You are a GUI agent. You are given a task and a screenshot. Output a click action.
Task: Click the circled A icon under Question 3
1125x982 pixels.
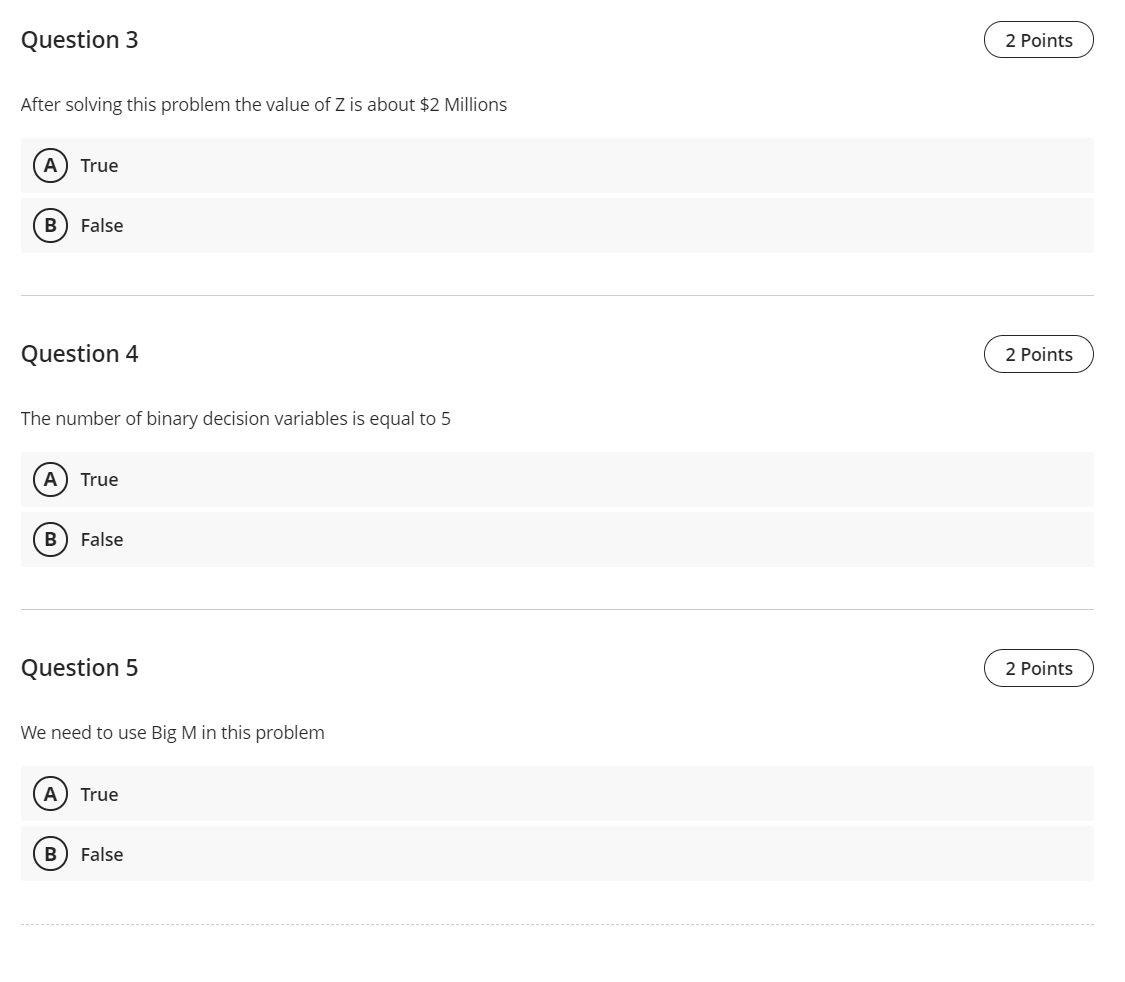point(50,165)
